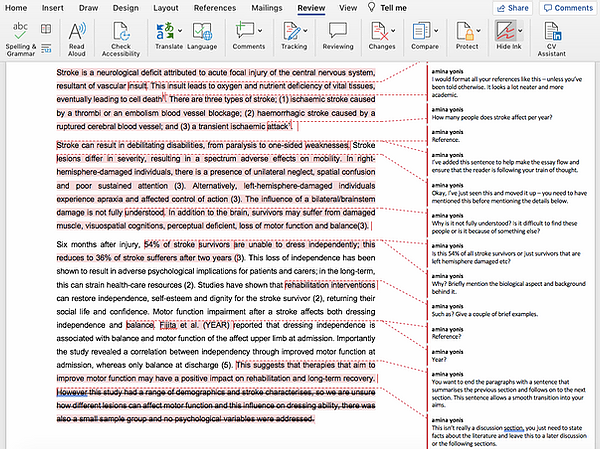Open the Reviewing pane button
Screen dimensions: 600x449
tap(338, 36)
